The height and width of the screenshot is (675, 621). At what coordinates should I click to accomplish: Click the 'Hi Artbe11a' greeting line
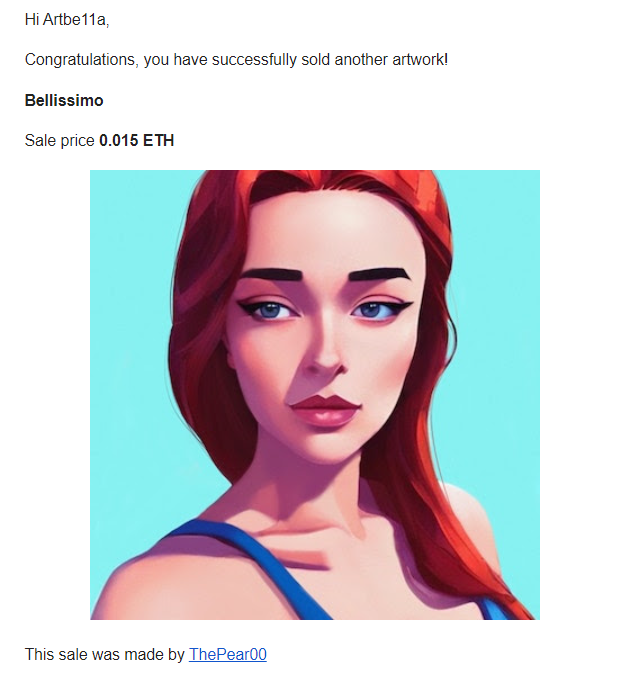[67, 19]
